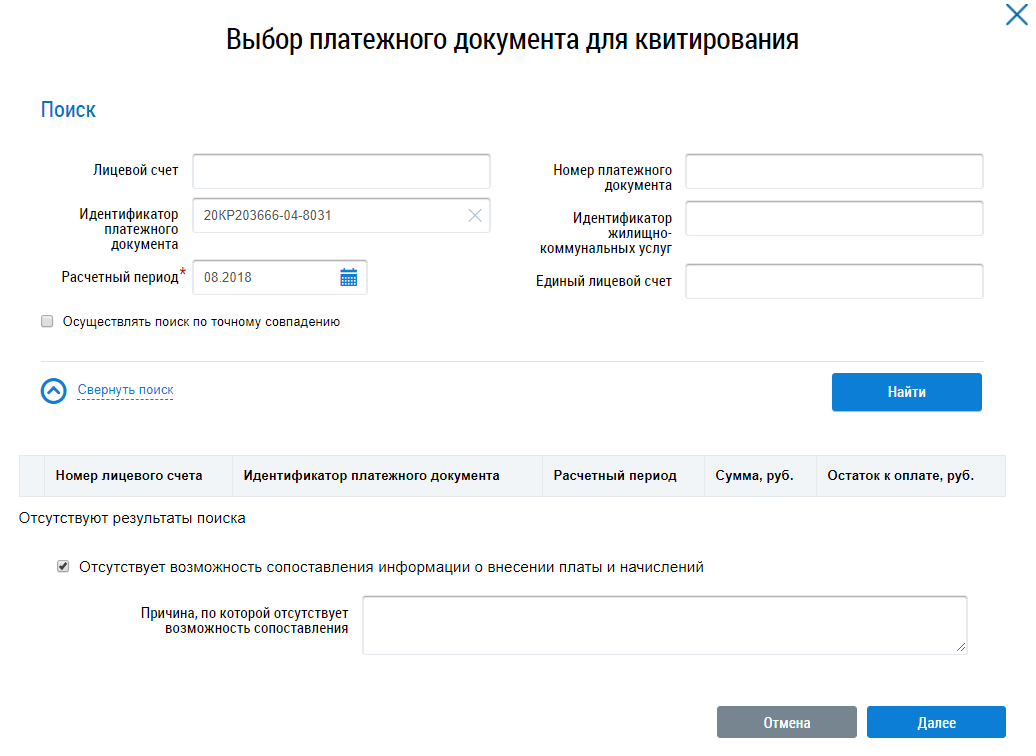Click the Сумма, руб. column header
Image resolution: width=1036 pixels, height=756 pixels.
(x=754, y=476)
